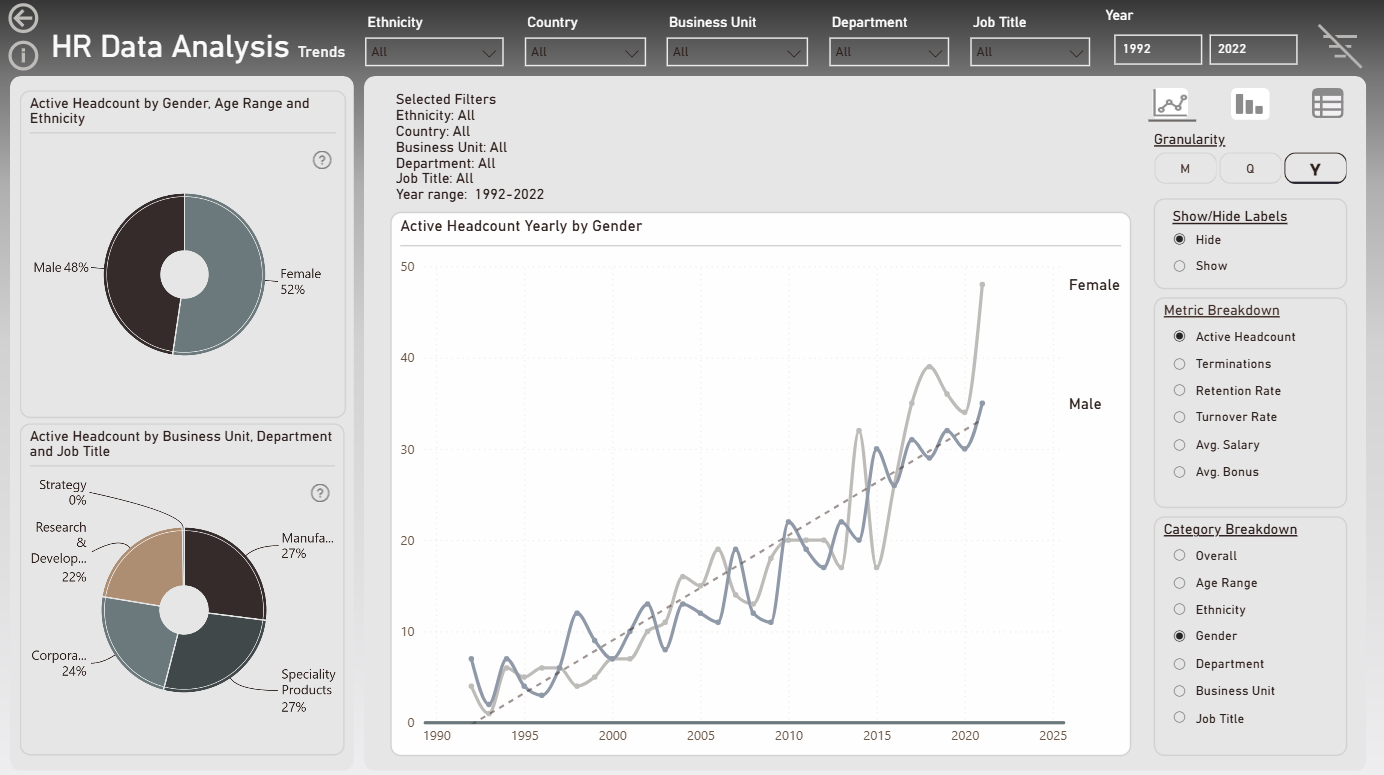Switch to the bar chart view icon
This screenshot has width=1384, height=775.
[1250, 104]
